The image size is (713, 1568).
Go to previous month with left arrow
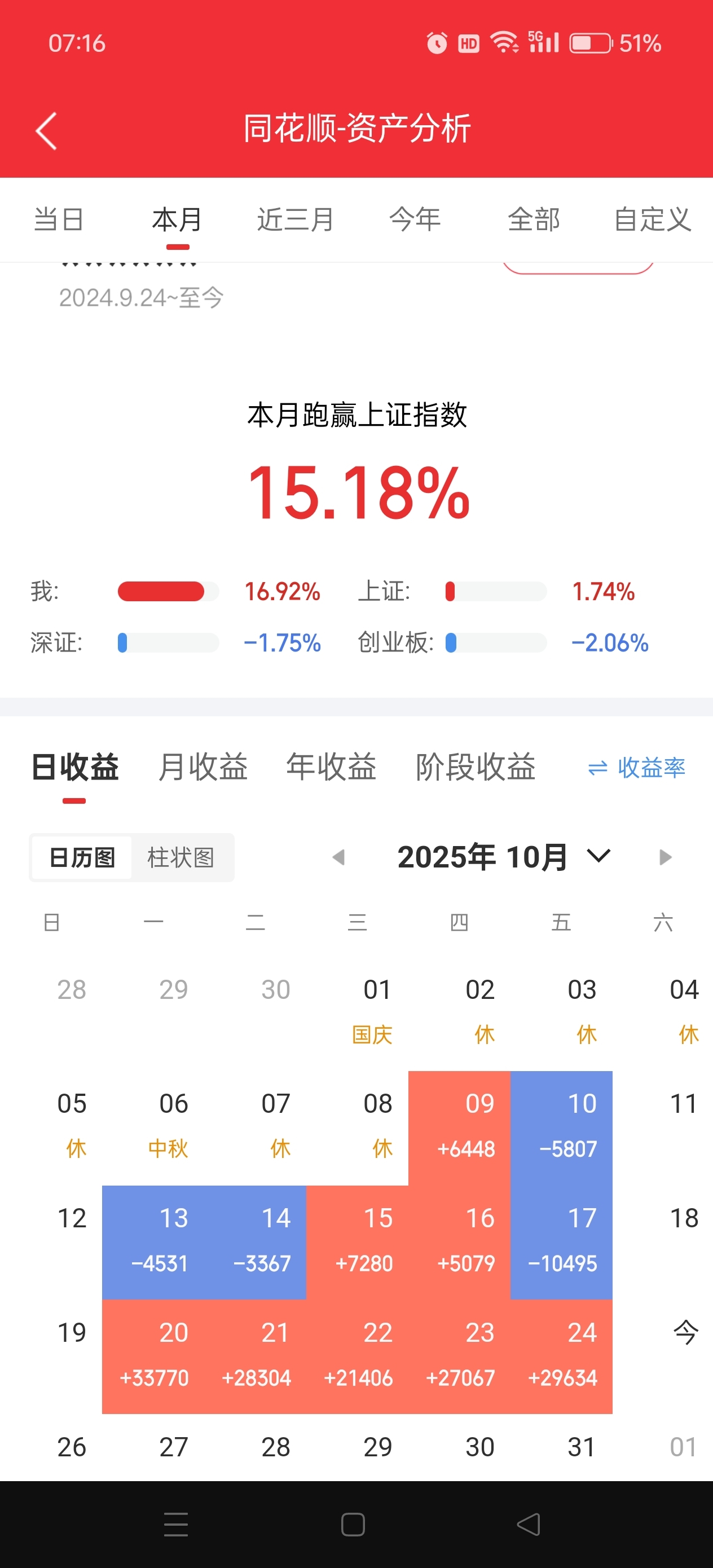[x=338, y=857]
